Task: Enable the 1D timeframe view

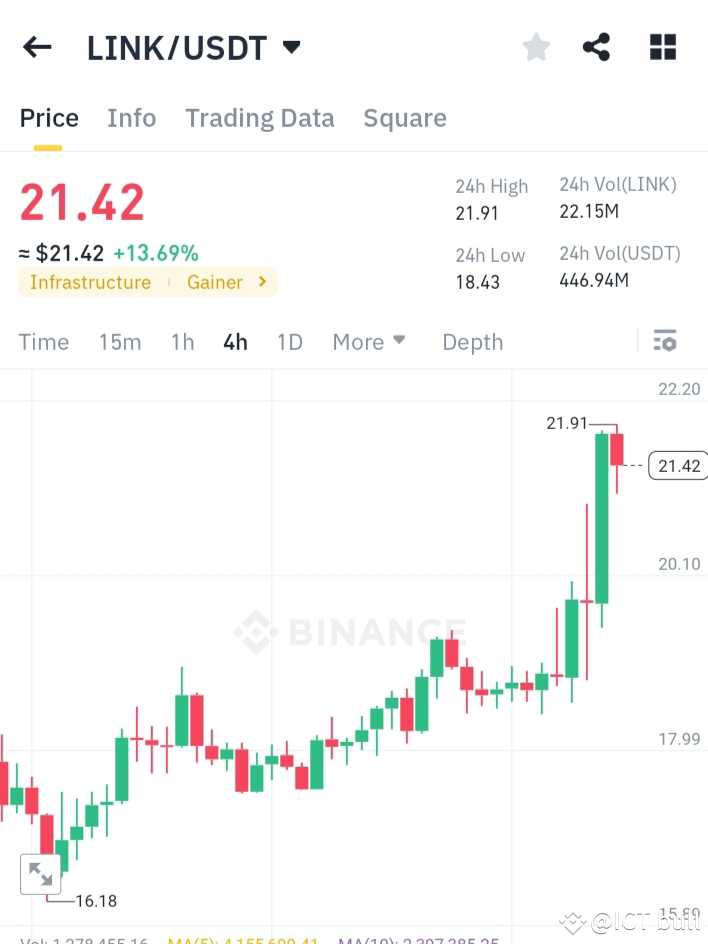Action: pos(289,341)
